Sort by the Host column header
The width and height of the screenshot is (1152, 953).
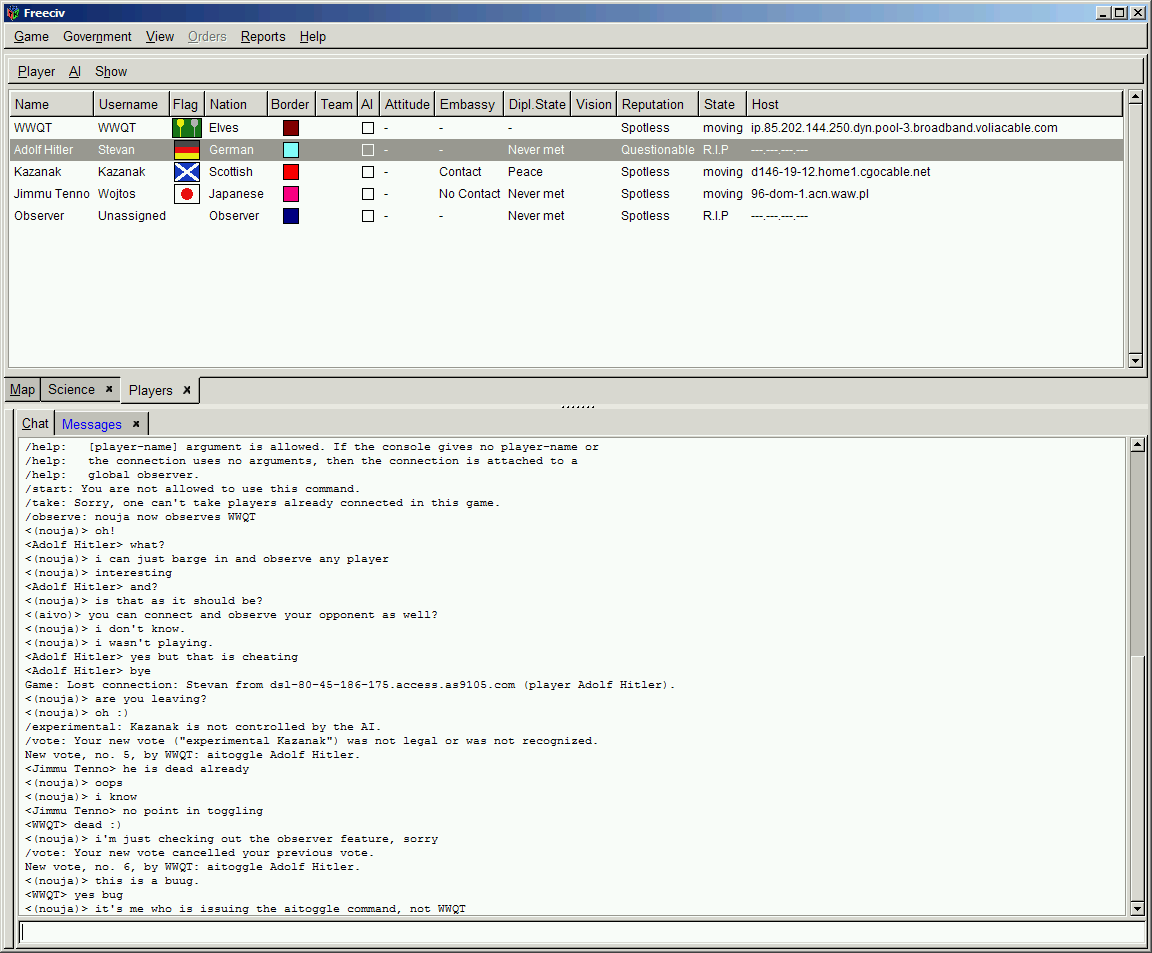[935, 104]
